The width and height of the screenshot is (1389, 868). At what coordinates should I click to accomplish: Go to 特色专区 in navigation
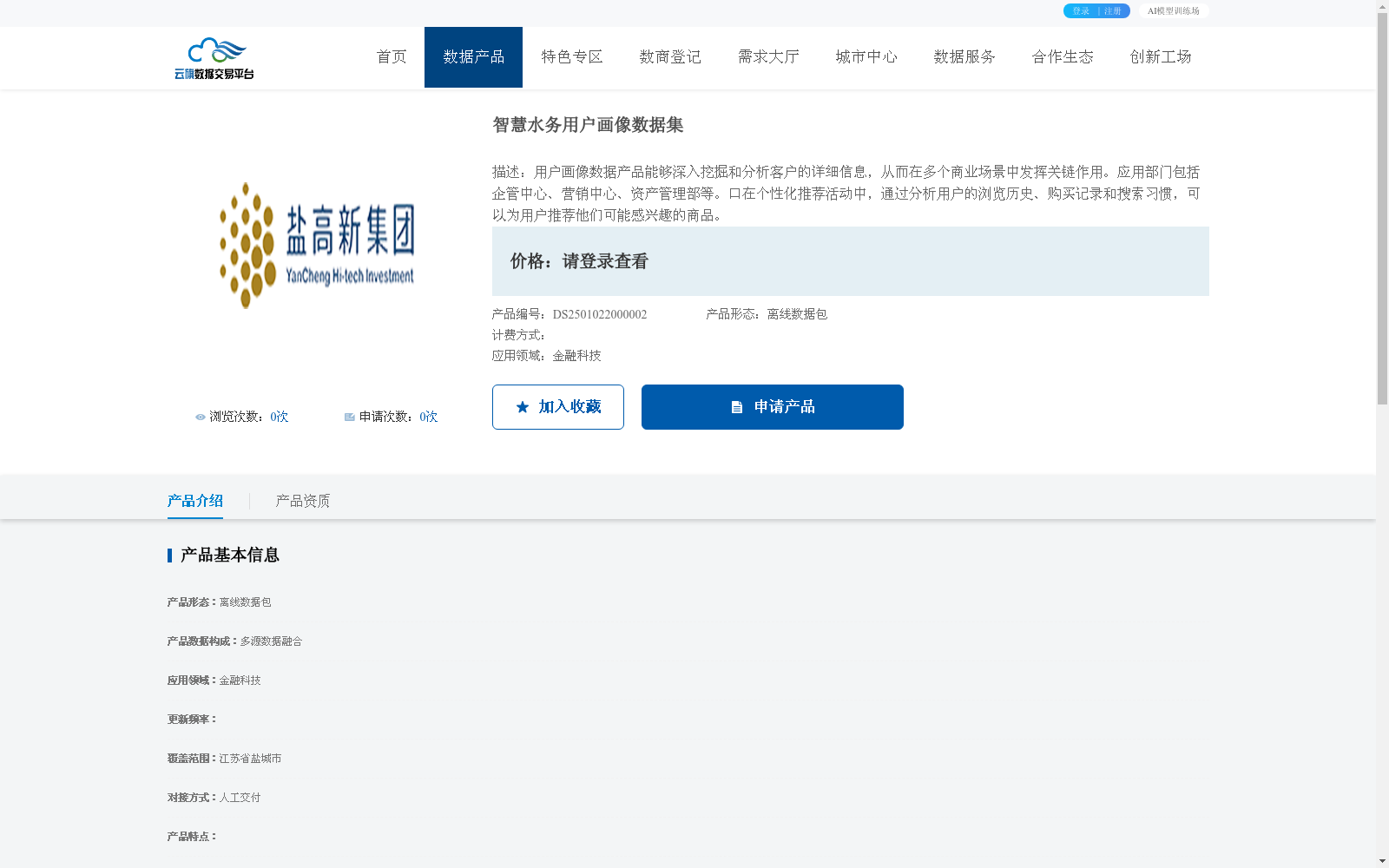tap(572, 57)
